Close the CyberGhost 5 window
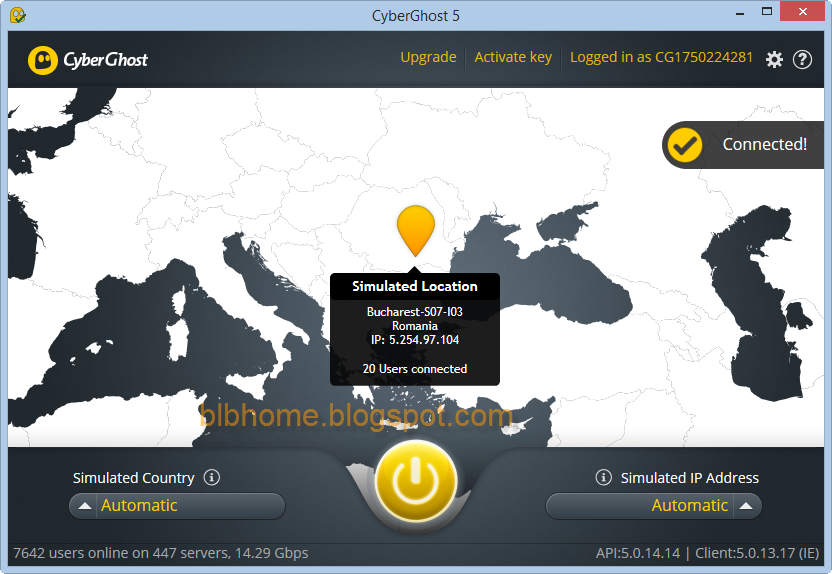This screenshot has width=832, height=574. click(803, 12)
